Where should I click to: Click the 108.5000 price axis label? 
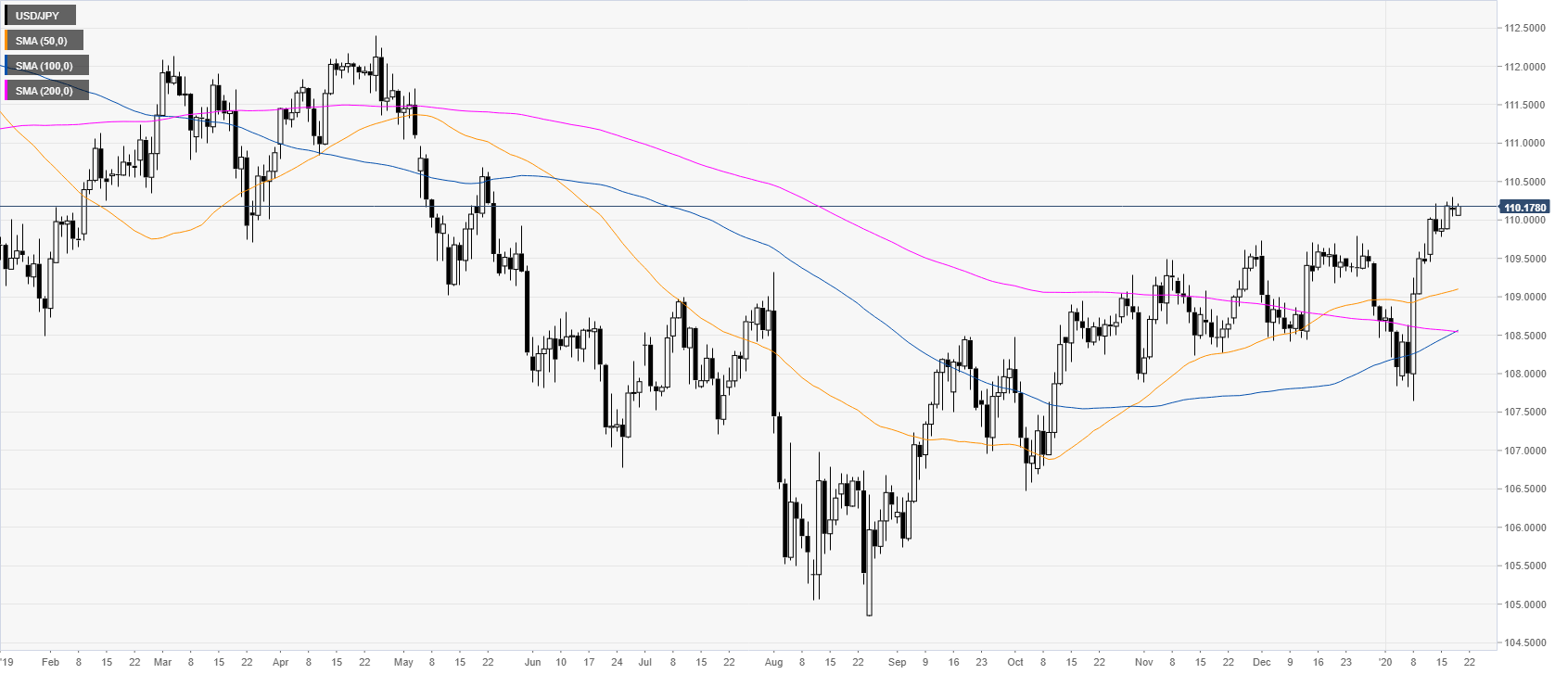click(x=1525, y=336)
